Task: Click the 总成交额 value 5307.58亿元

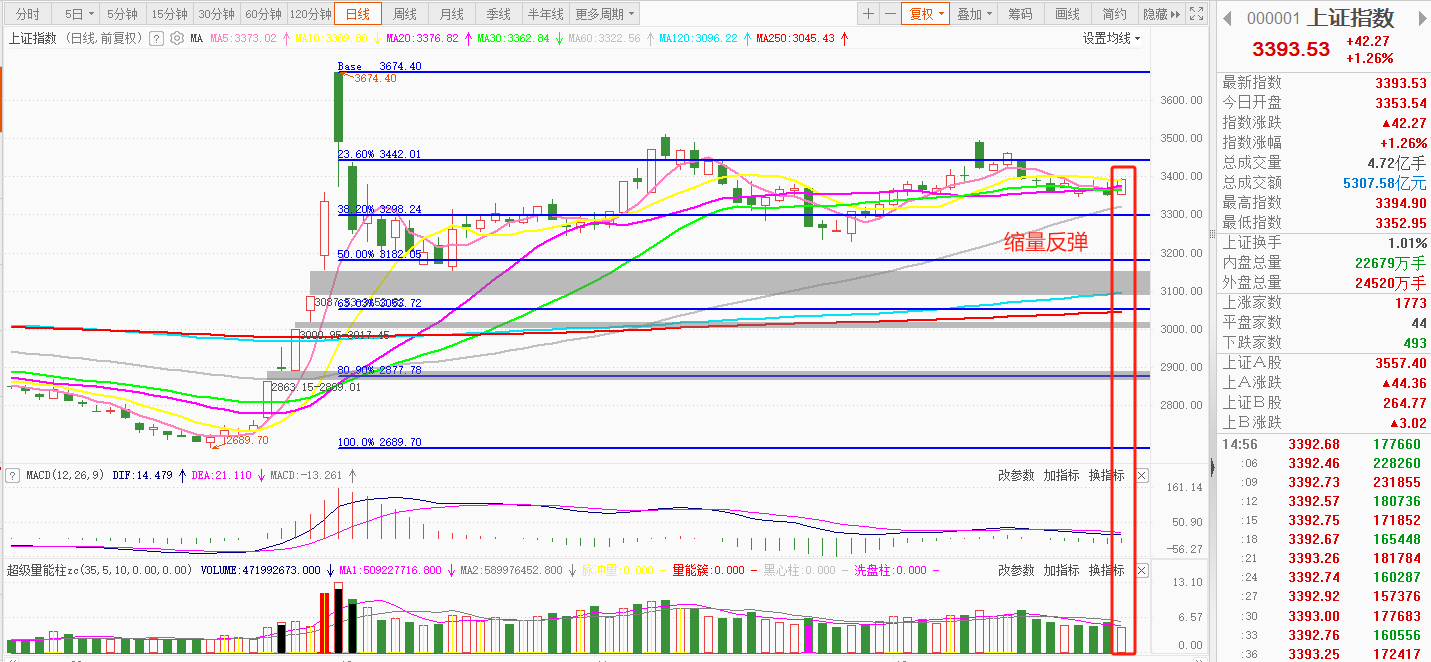Action: click(1384, 183)
